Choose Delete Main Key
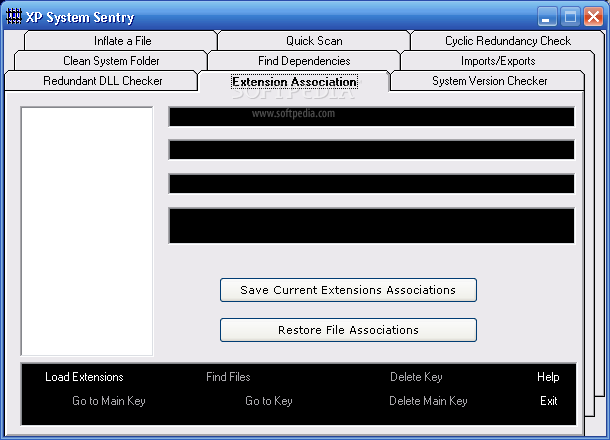 (x=428, y=401)
